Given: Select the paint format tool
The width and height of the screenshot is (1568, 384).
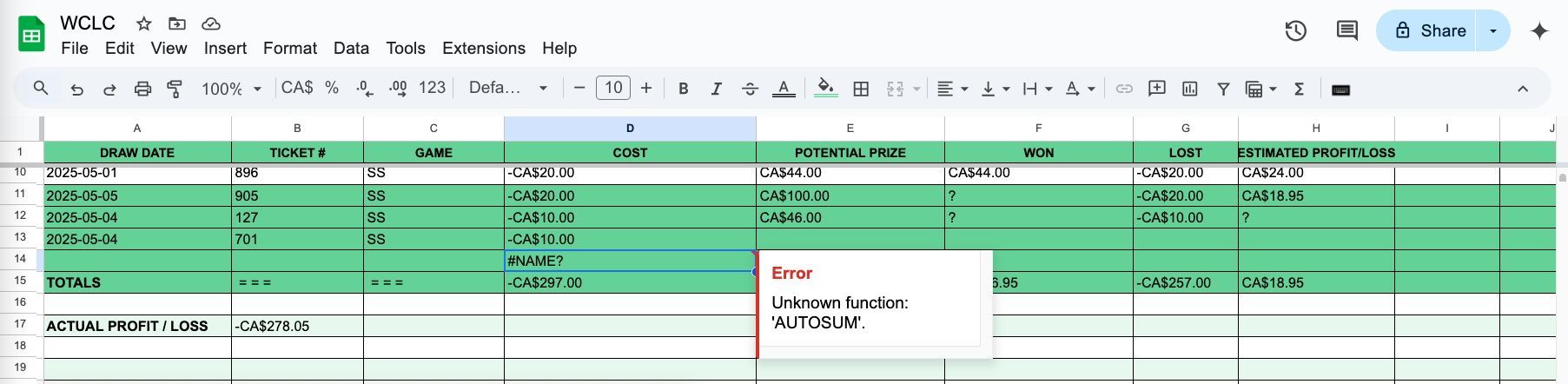Looking at the screenshot, I should point(175,89).
